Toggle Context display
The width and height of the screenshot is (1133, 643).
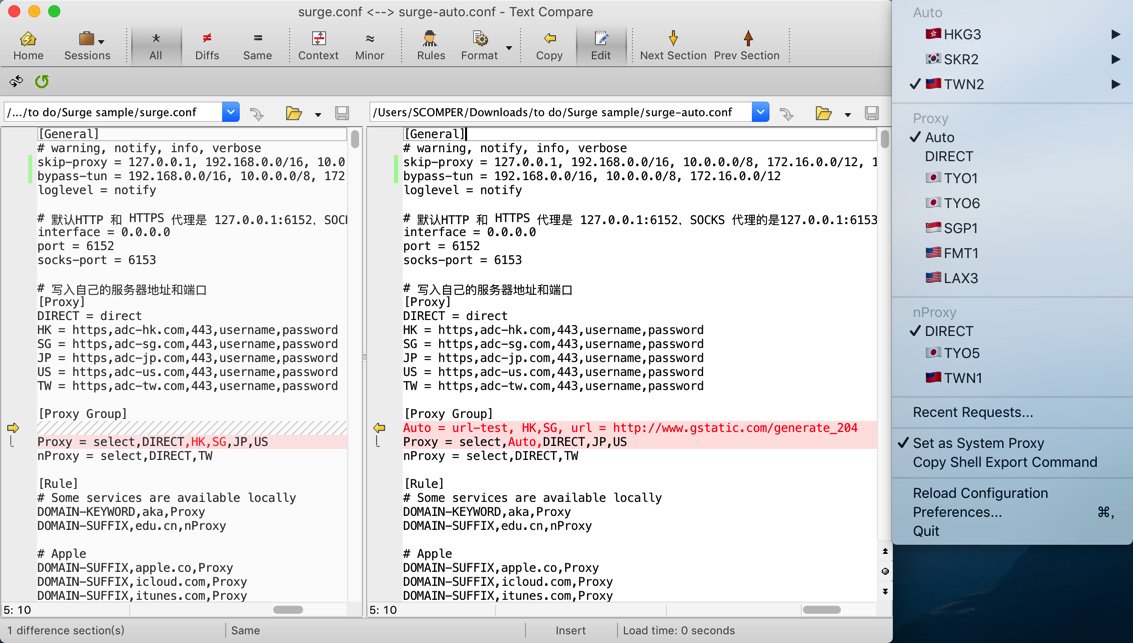(318, 46)
